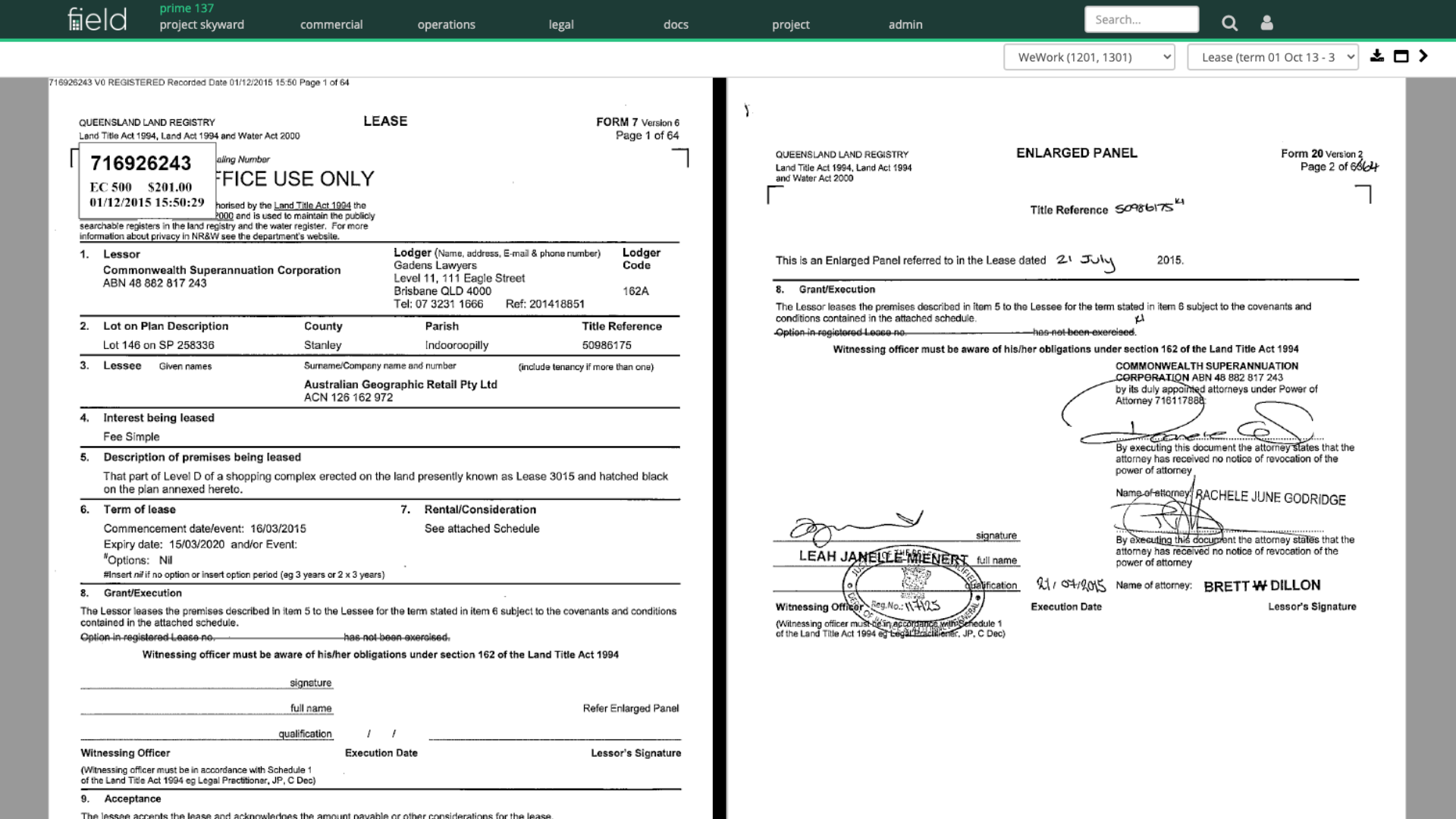This screenshot has height=819, width=1456.
Task: Click 'RACHELE JUNE GODRIDGE' attorney name
Action: [x=1271, y=498]
